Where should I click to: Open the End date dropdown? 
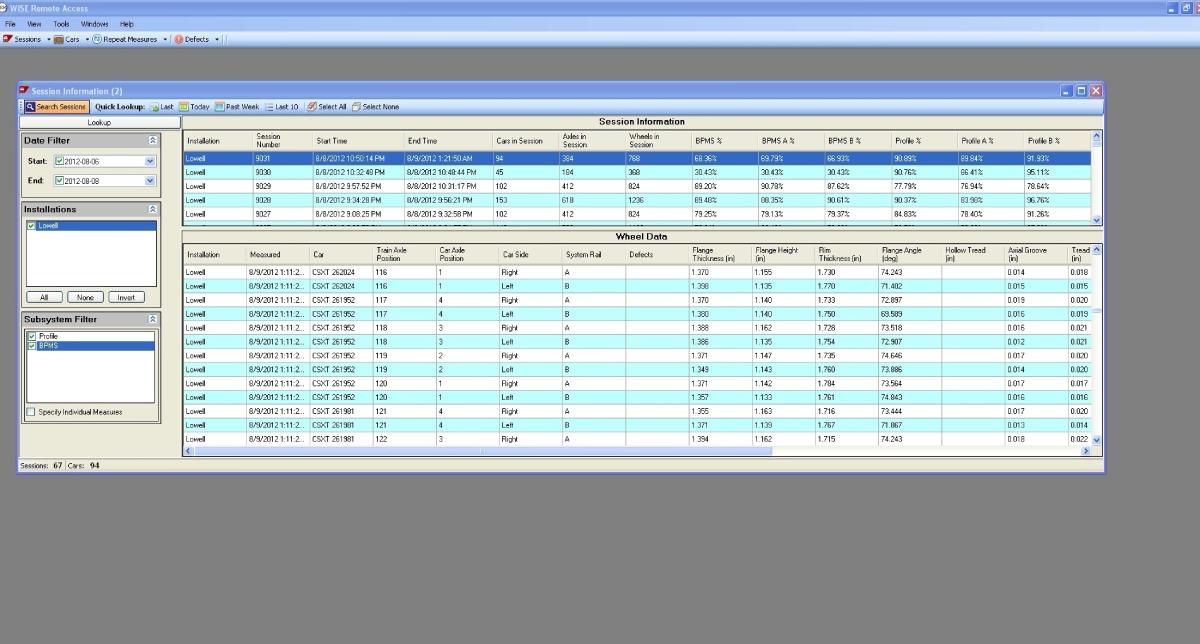pos(150,180)
